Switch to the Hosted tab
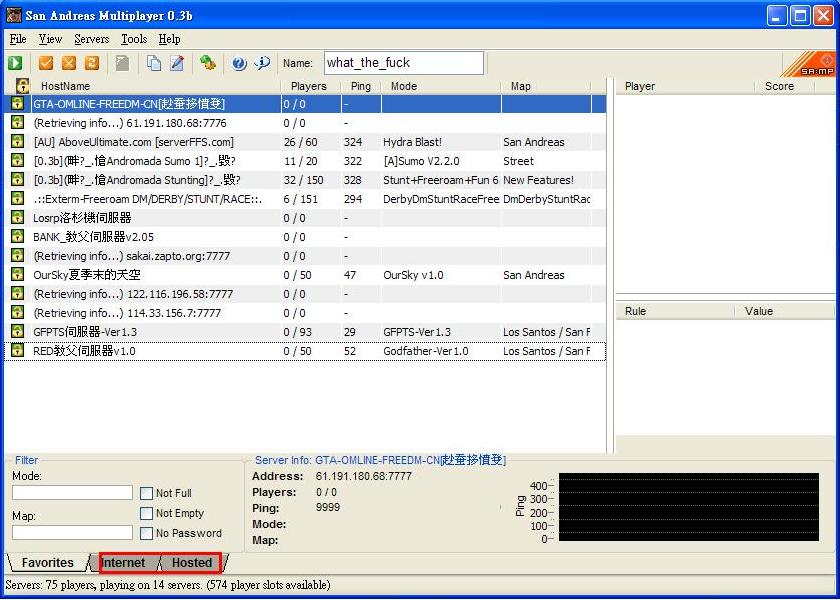The width and height of the screenshot is (840, 600). tap(191, 563)
